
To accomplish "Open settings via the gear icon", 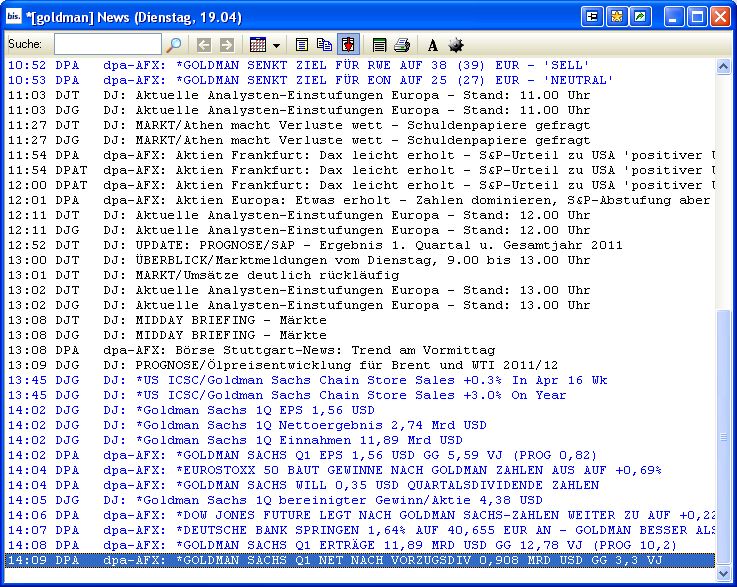I will (x=455, y=45).
